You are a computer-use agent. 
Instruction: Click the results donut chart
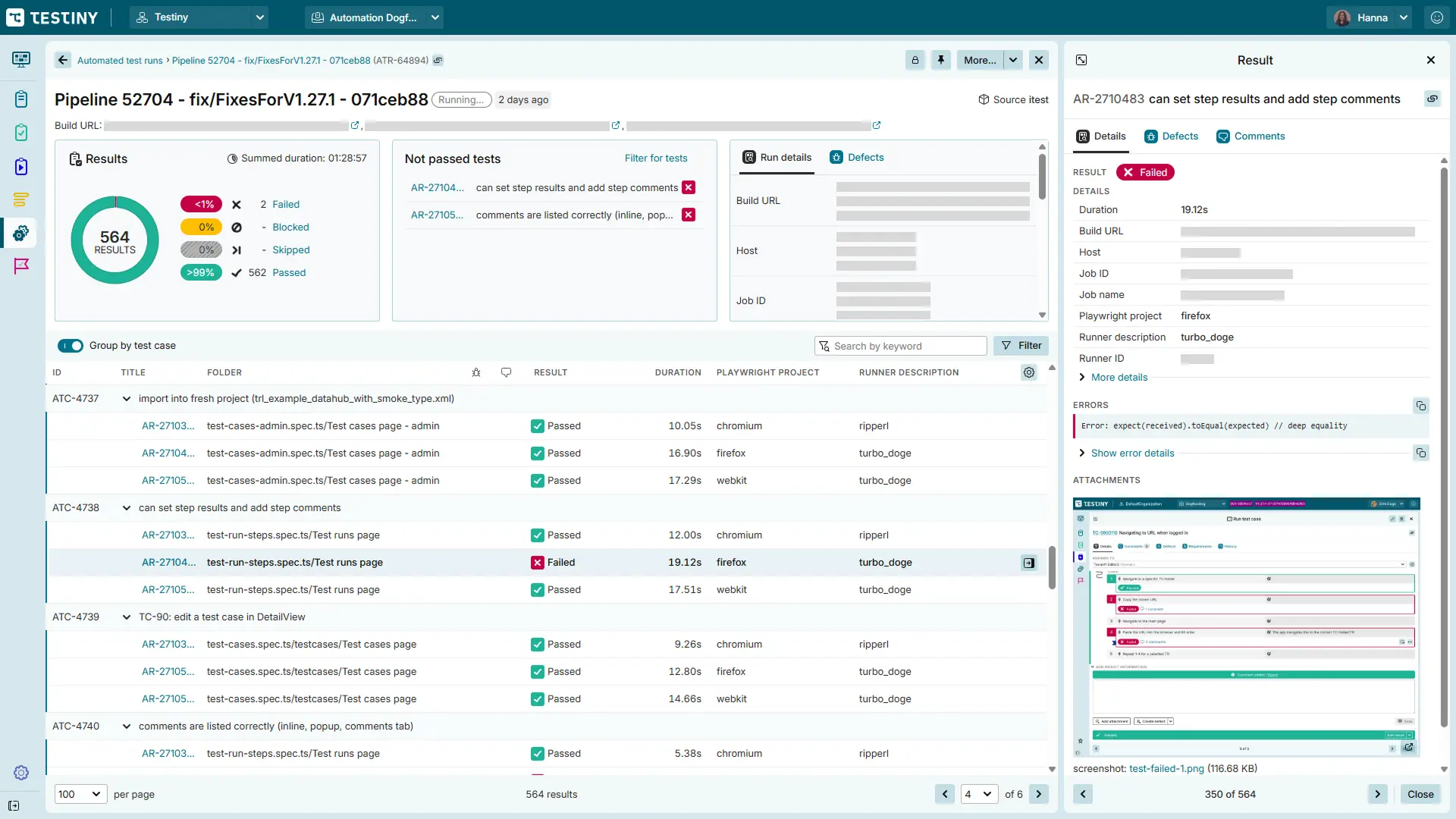[115, 240]
